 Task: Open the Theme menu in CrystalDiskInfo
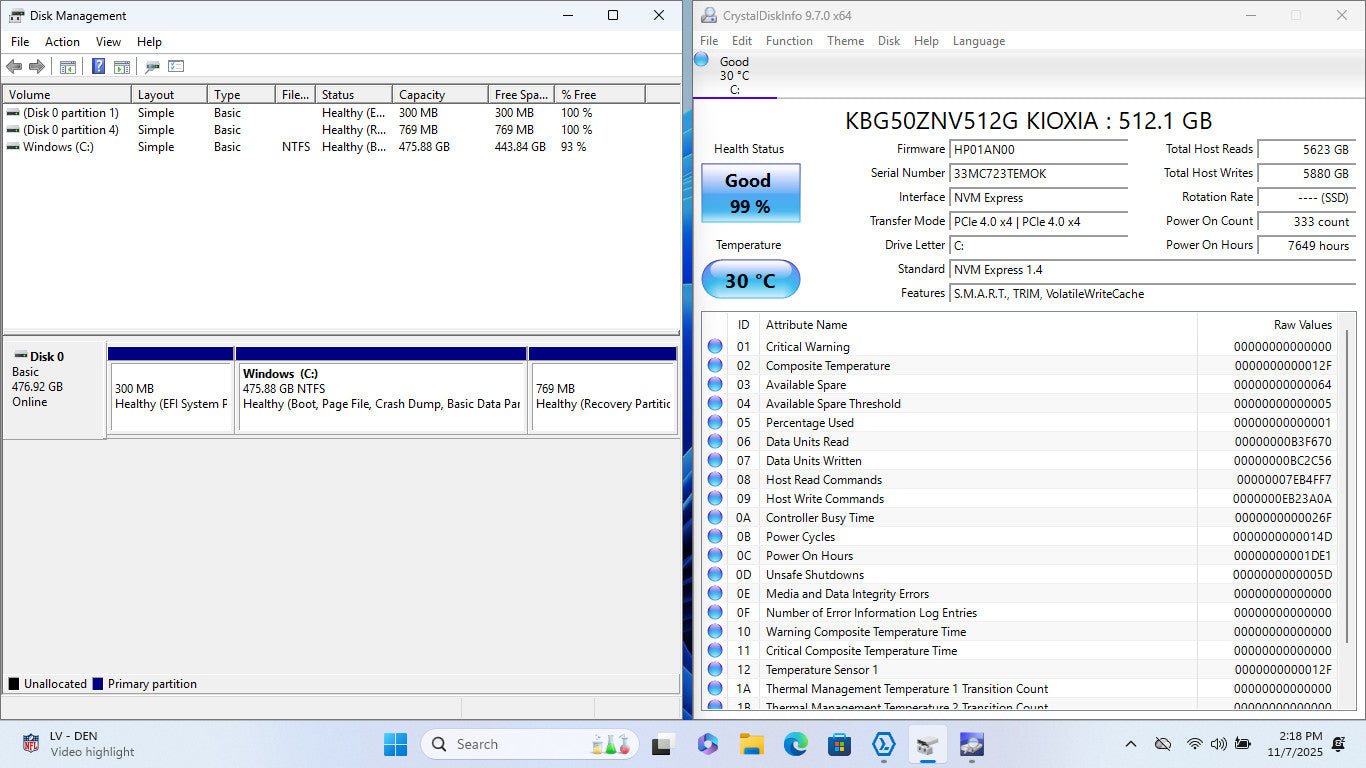(845, 41)
